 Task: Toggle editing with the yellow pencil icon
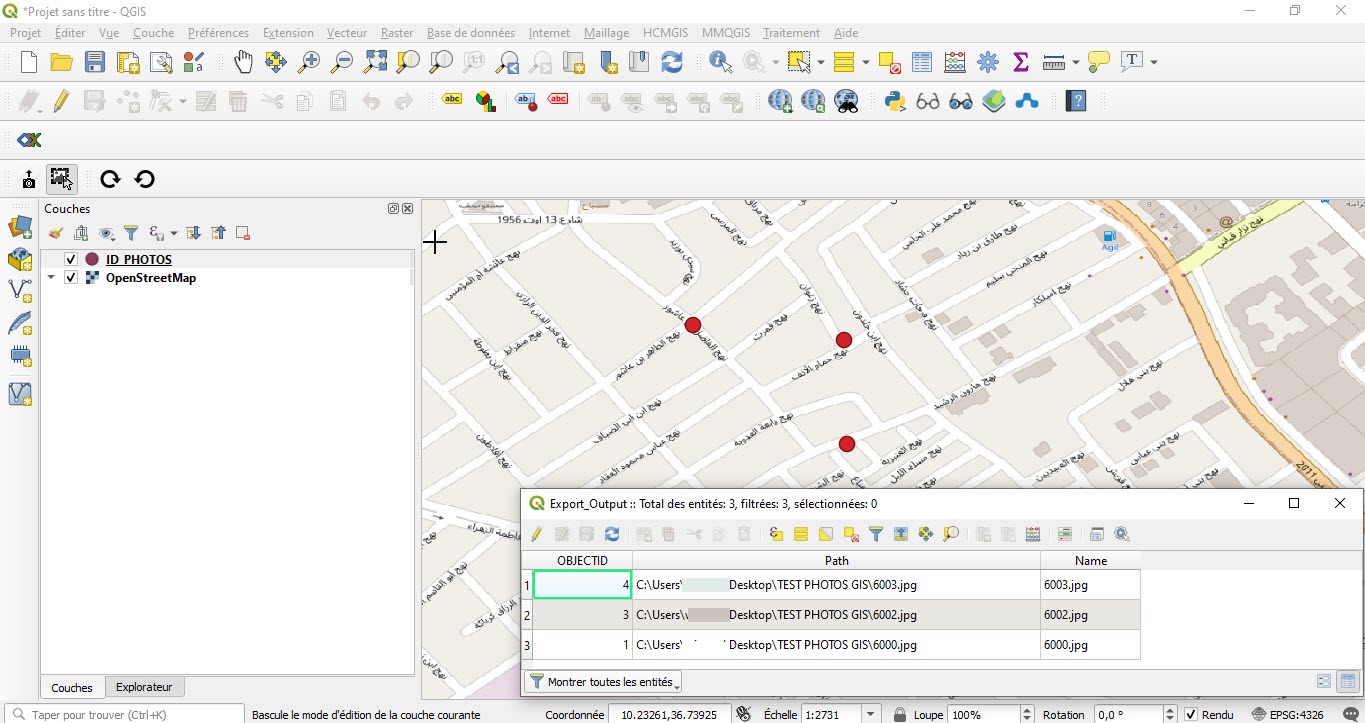[62, 101]
